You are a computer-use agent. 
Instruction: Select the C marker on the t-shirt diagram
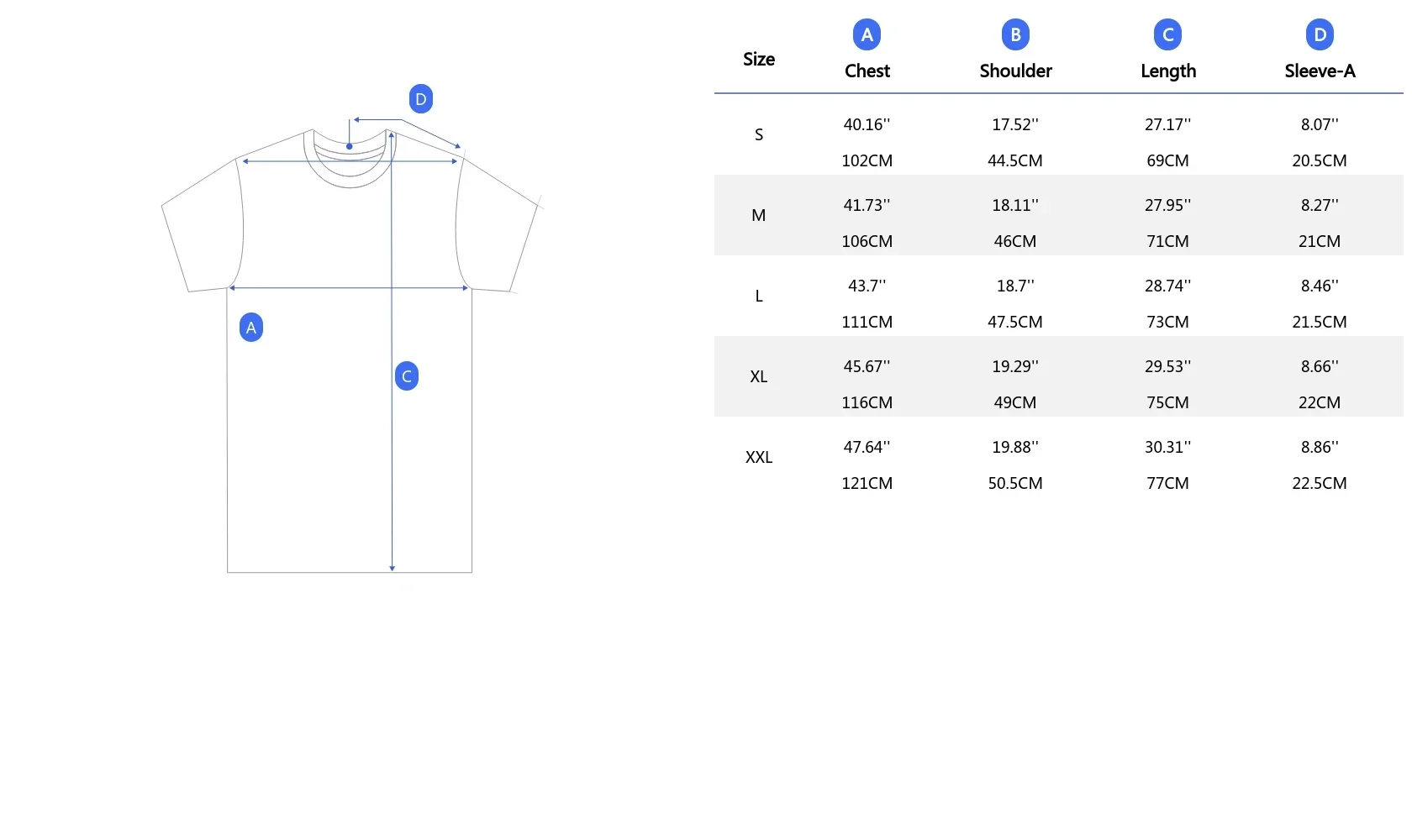[x=407, y=376]
